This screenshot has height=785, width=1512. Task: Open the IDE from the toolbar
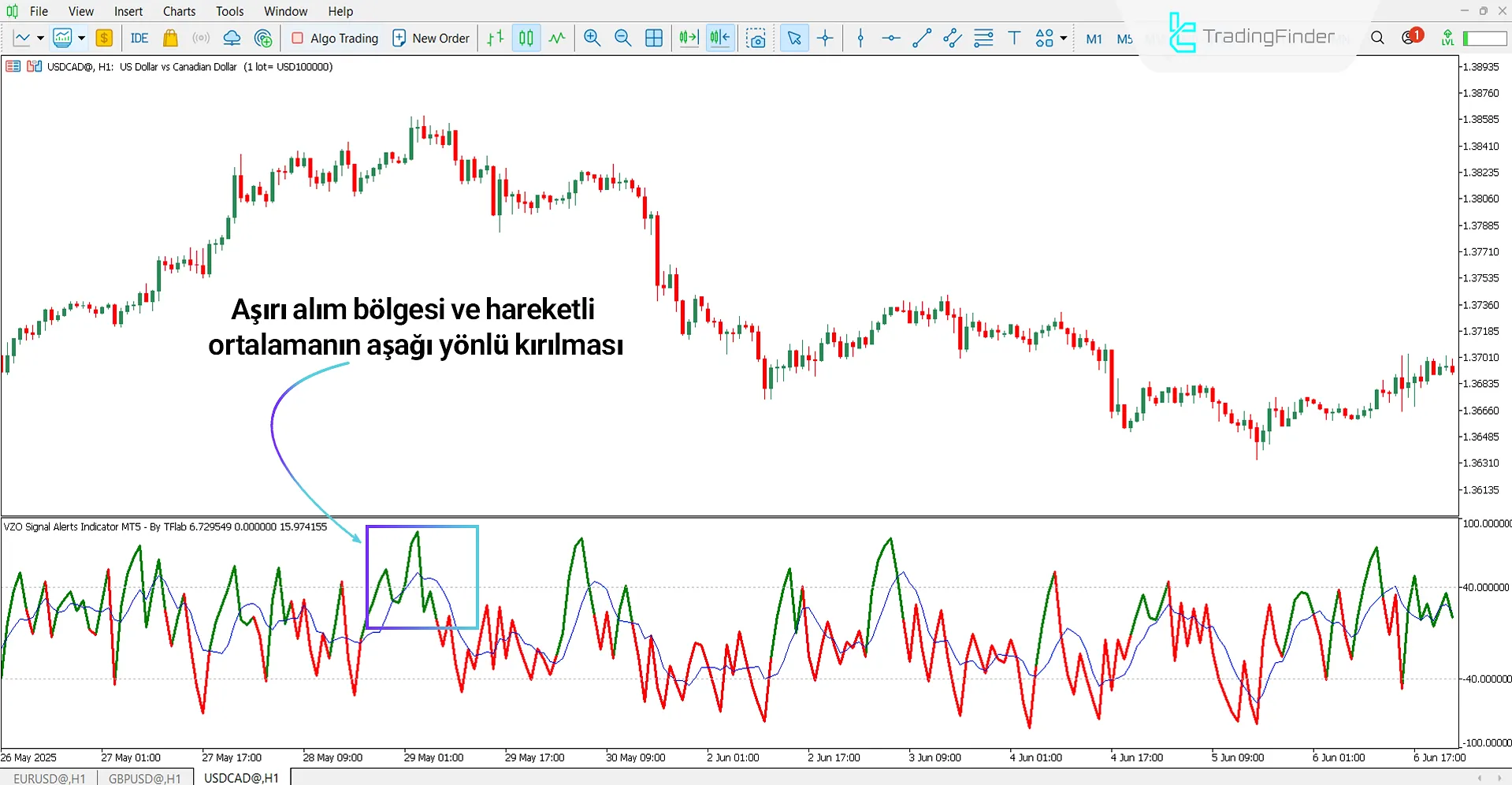coord(139,38)
